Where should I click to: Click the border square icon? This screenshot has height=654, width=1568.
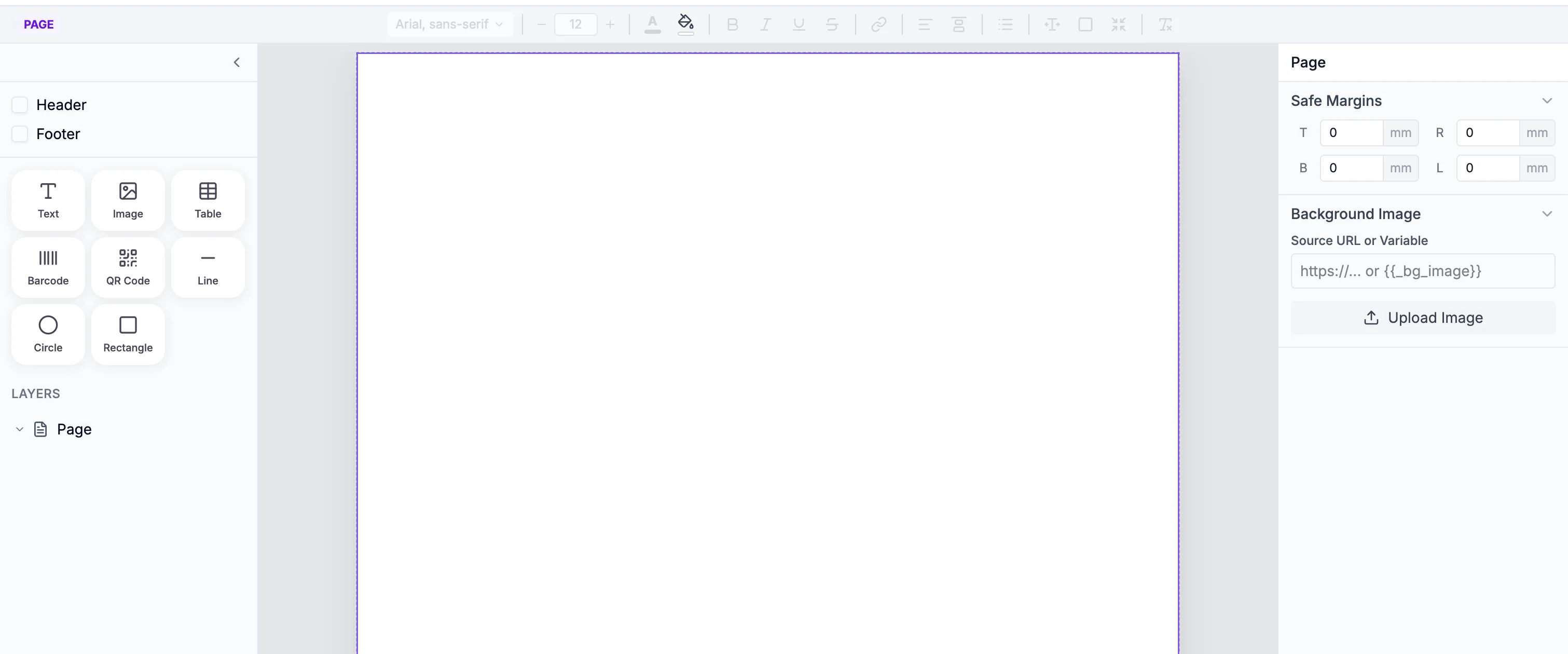(x=1085, y=24)
